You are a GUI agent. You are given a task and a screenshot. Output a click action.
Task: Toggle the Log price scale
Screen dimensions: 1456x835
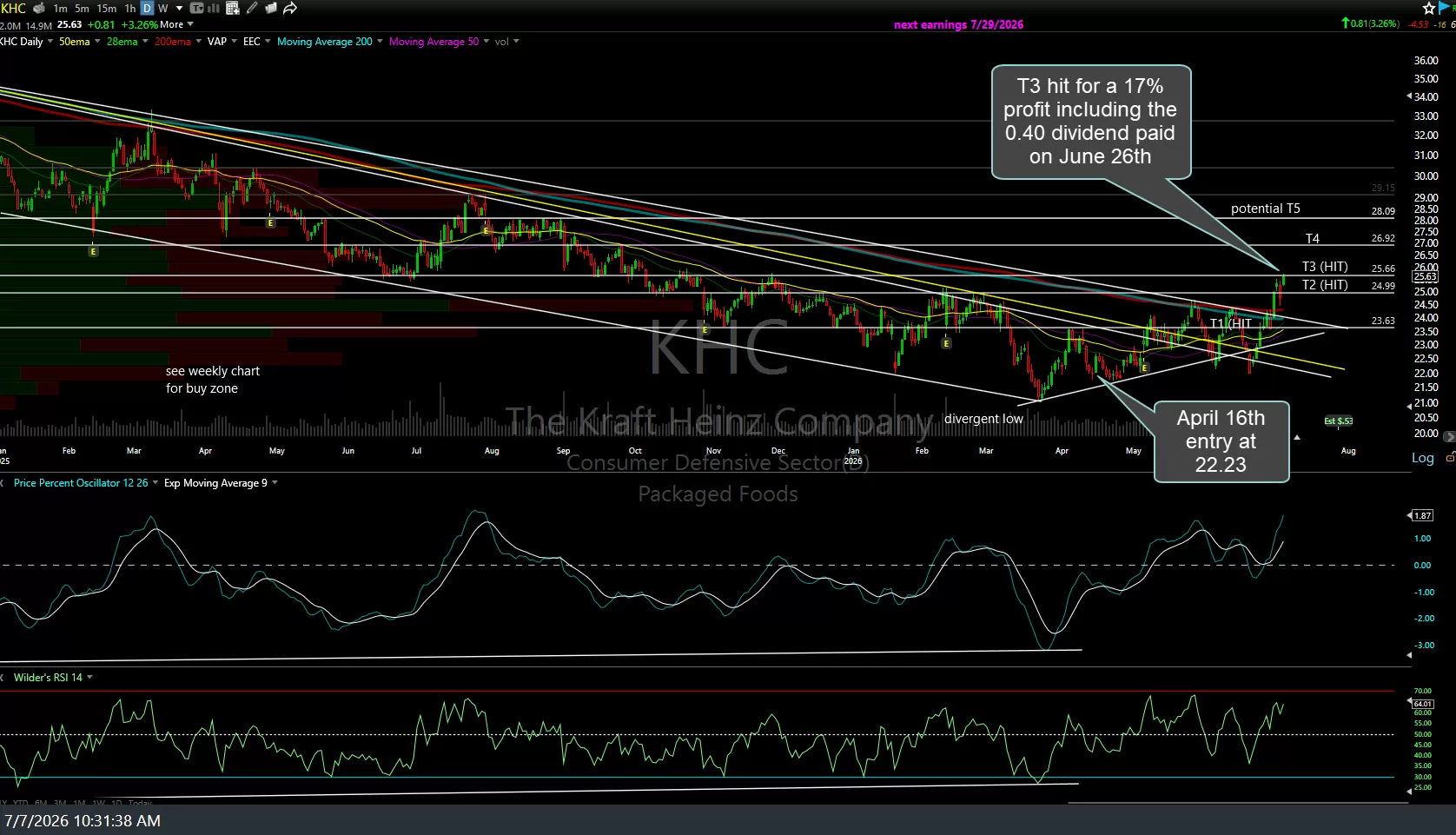click(1423, 458)
